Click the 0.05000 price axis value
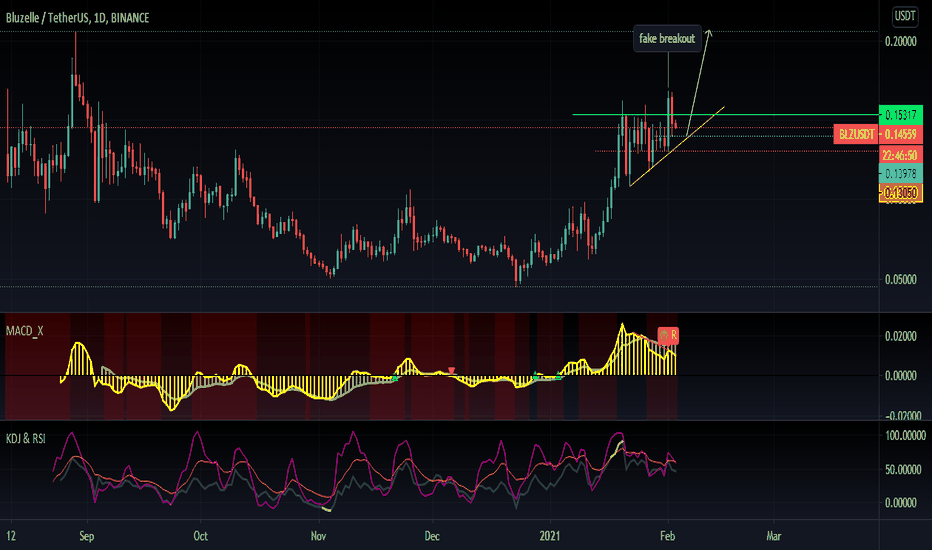This screenshot has width=932, height=550. click(900, 279)
